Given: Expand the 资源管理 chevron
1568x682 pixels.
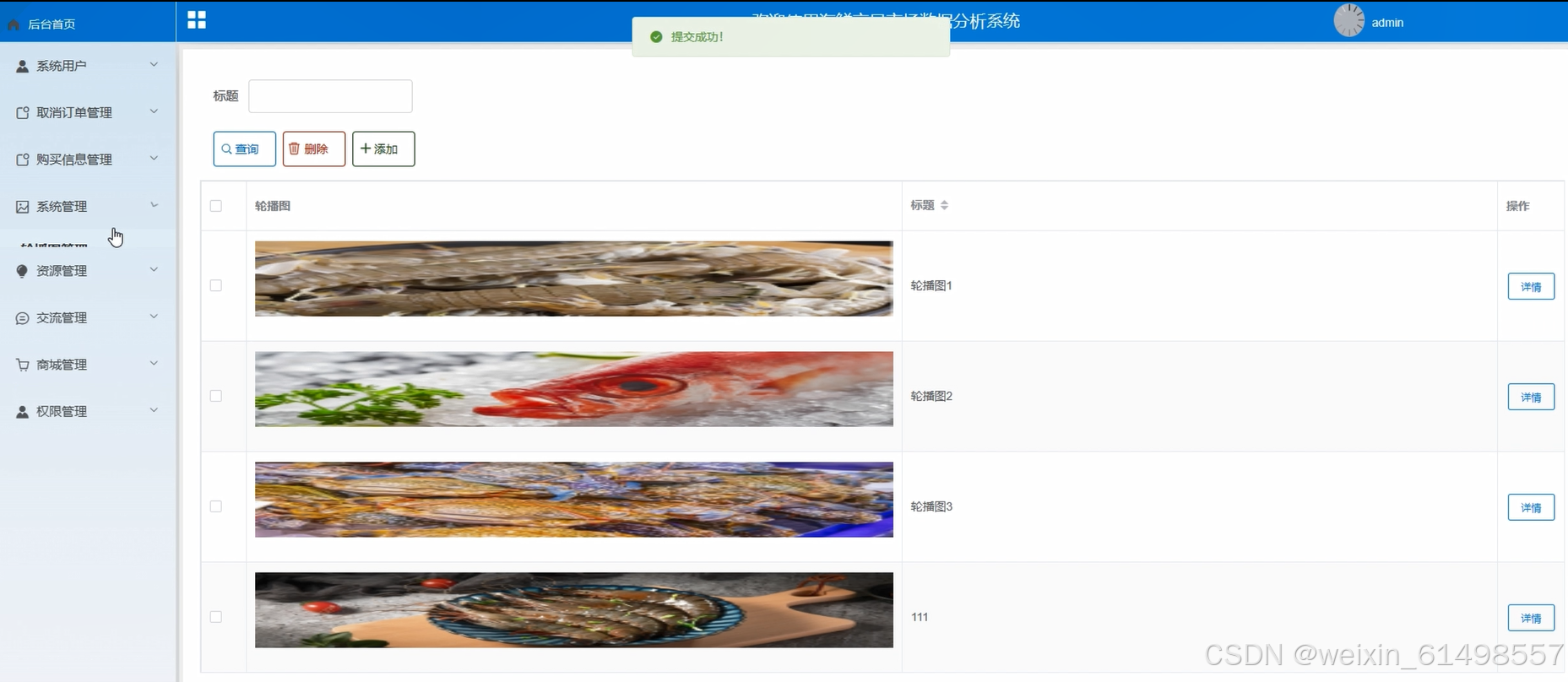Looking at the screenshot, I should click(x=154, y=270).
